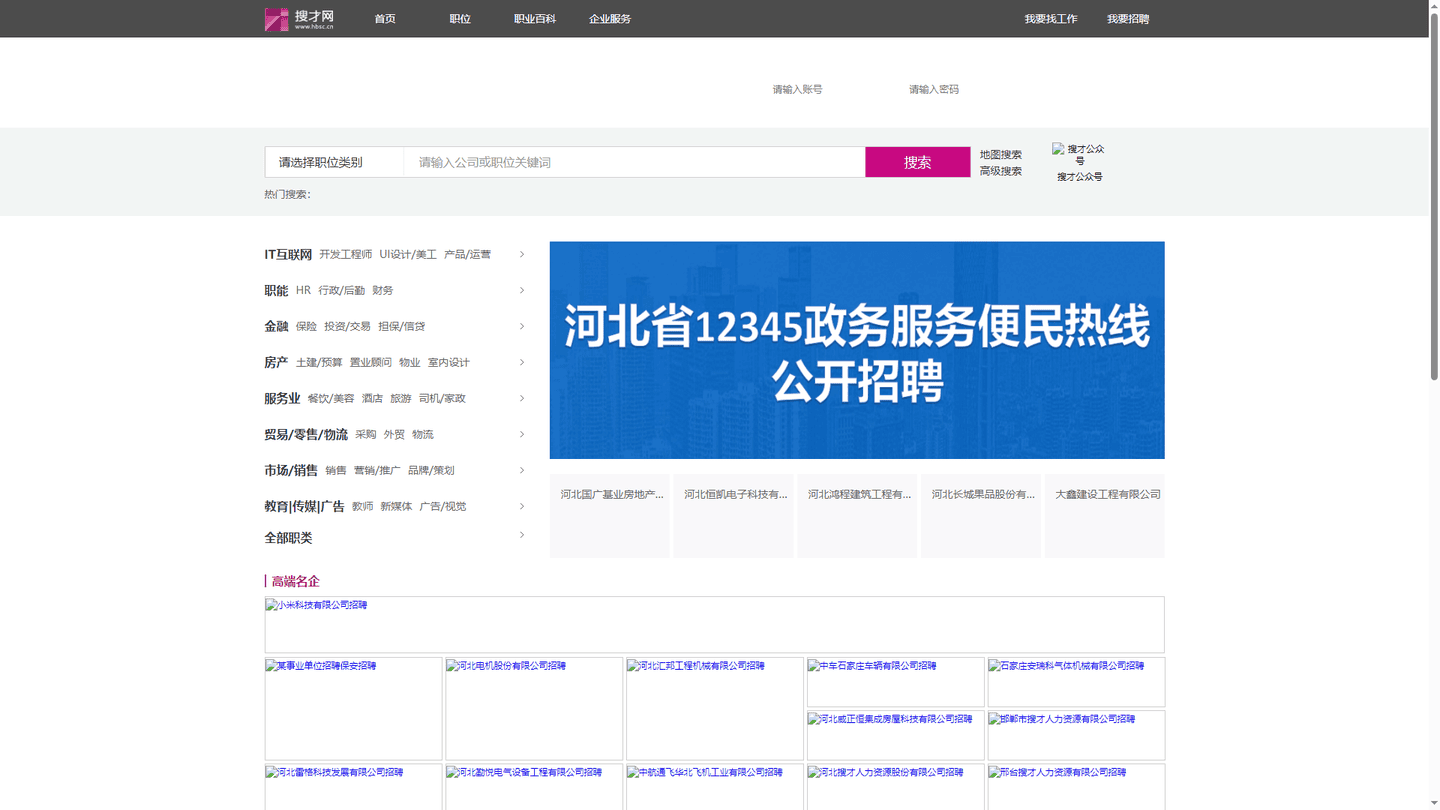The image size is (1440, 810).
Task: Open 高级搜索 link
Action: pos(1001,171)
